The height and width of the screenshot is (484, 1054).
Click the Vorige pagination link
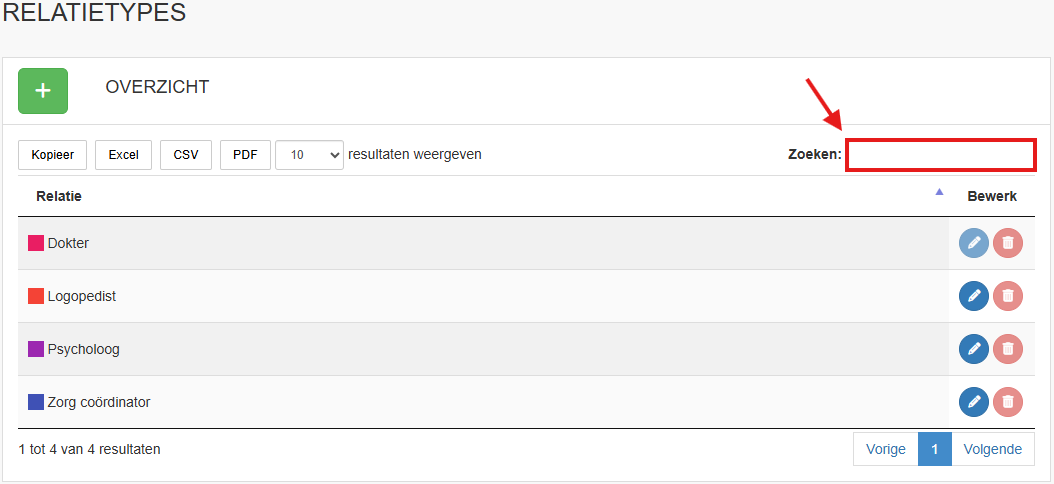pyautogui.click(x=885, y=449)
